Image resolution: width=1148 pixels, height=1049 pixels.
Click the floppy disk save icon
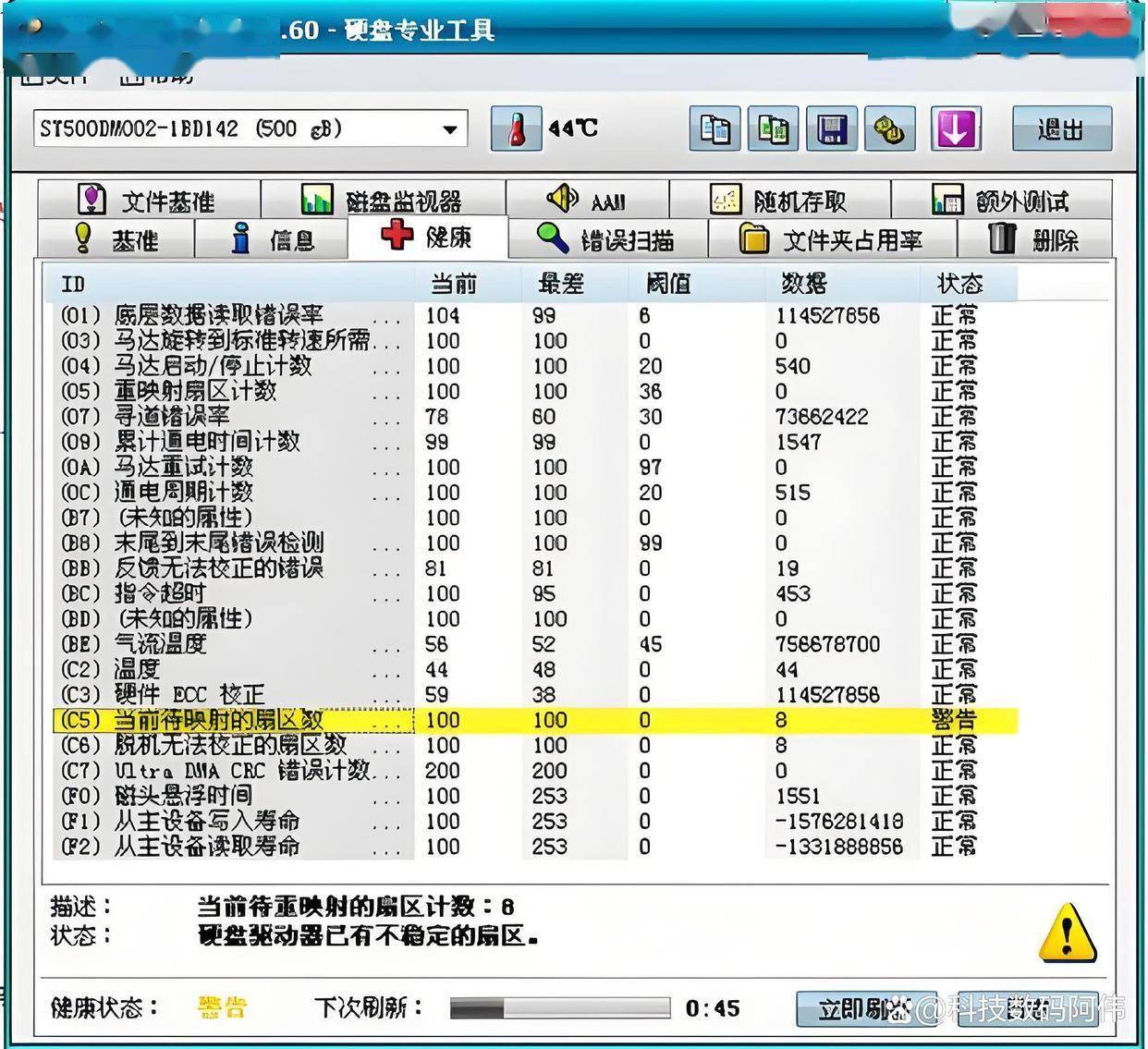831,128
